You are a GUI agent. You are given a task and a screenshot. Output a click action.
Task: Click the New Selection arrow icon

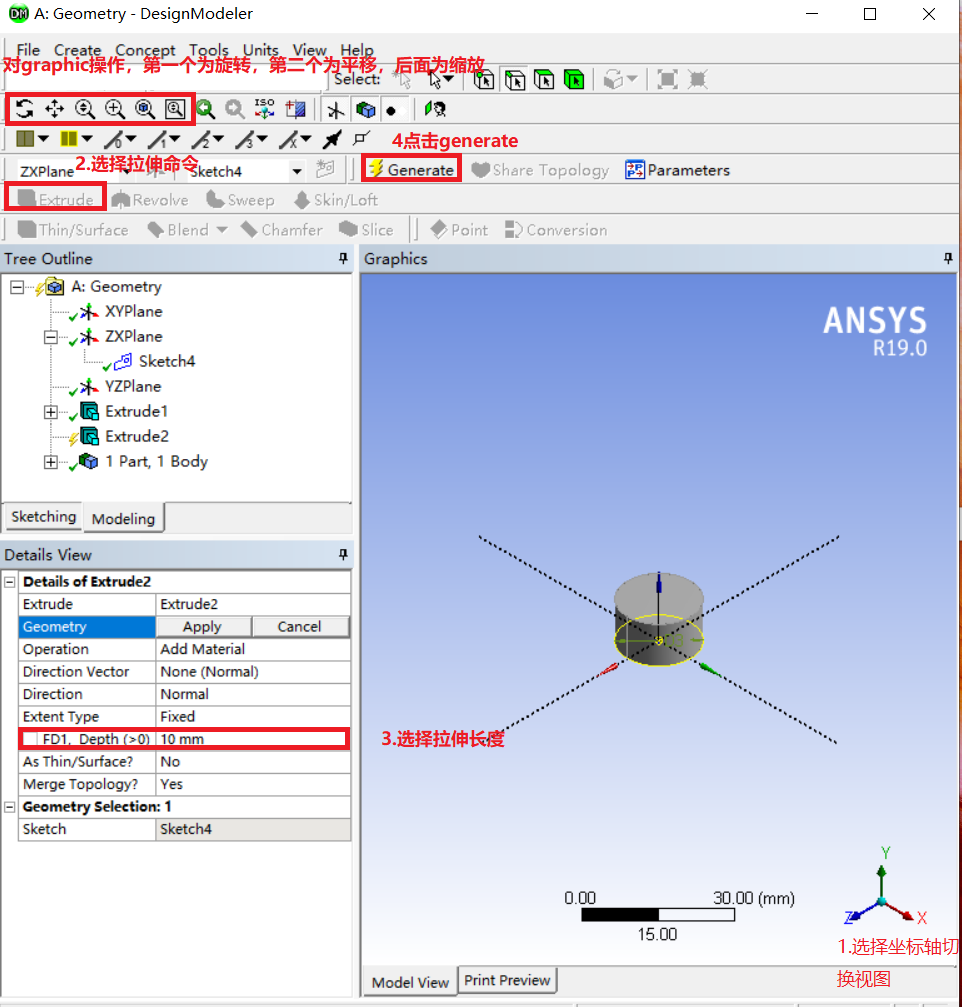point(403,80)
